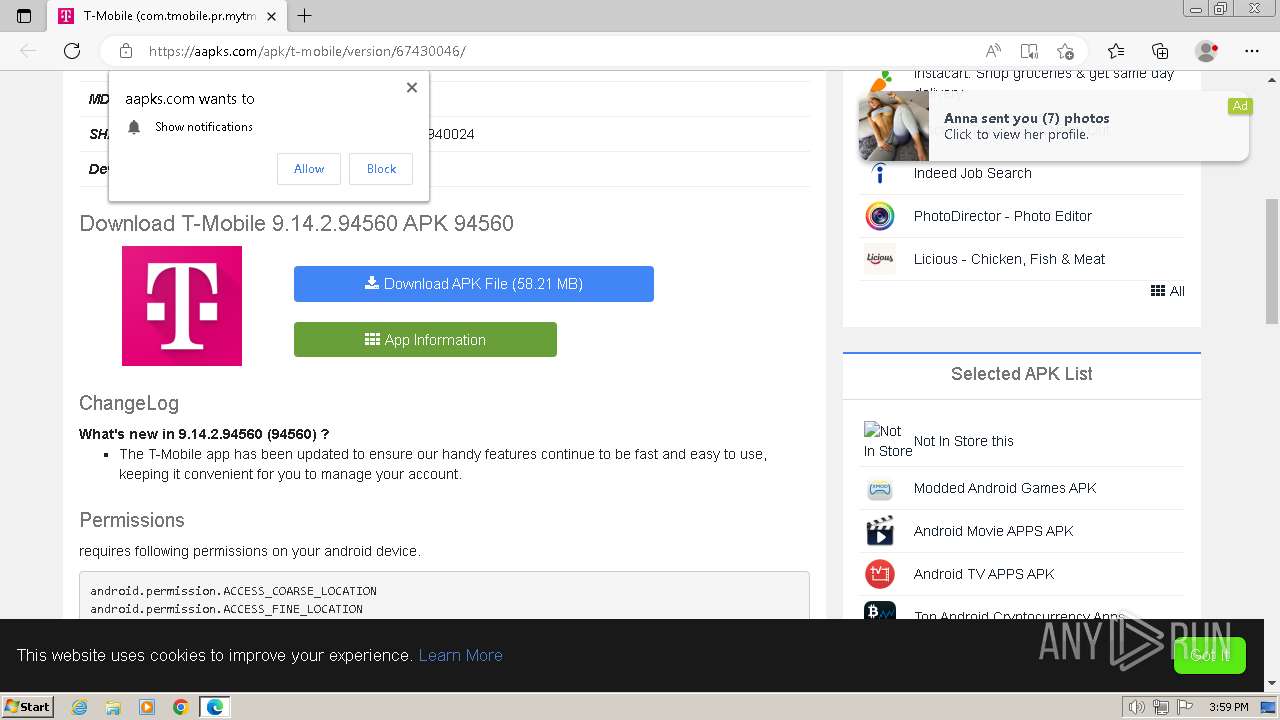Click the Selected APK List heading

coord(1021,374)
